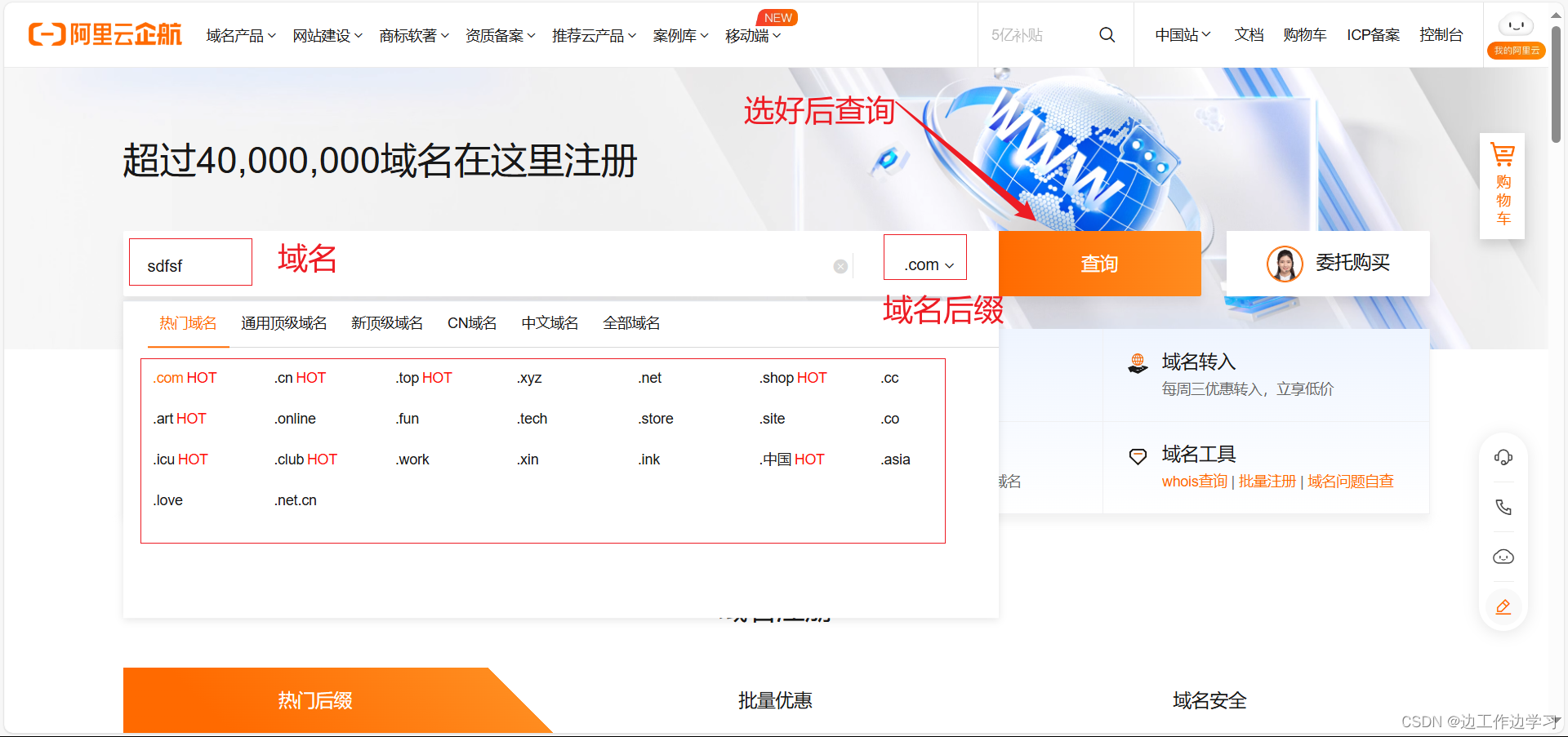Select the .com HOT suffix
The width and height of the screenshot is (1568, 737).
tap(185, 378)
